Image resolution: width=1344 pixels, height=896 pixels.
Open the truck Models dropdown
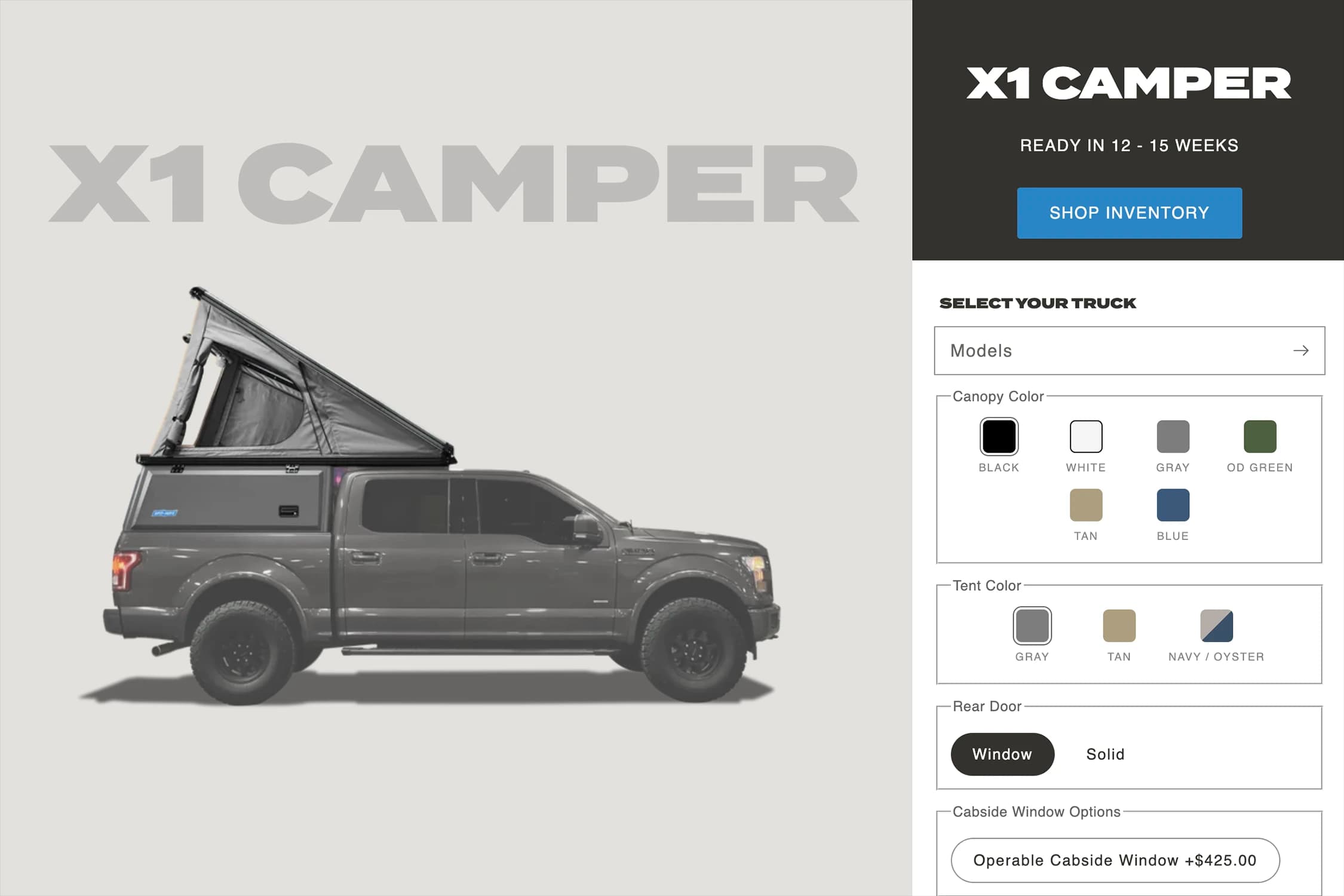point(1128,350)
